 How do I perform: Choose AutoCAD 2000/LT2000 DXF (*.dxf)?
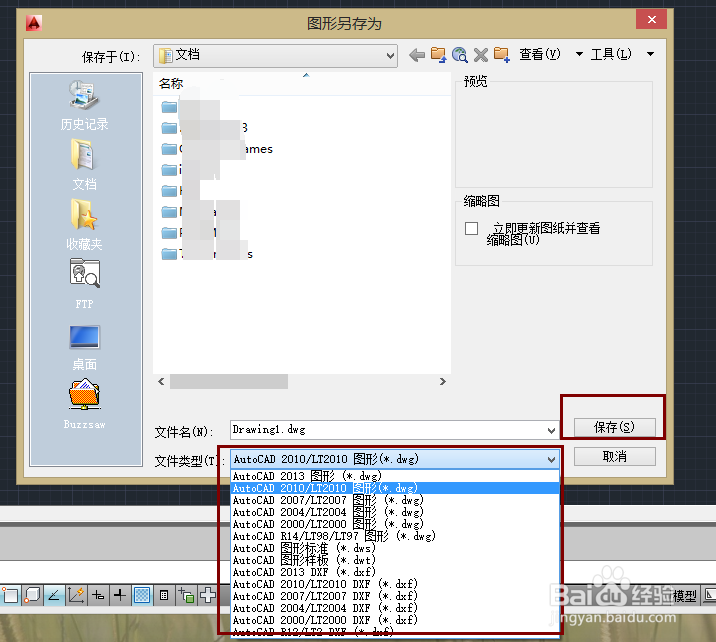(395, 620)
